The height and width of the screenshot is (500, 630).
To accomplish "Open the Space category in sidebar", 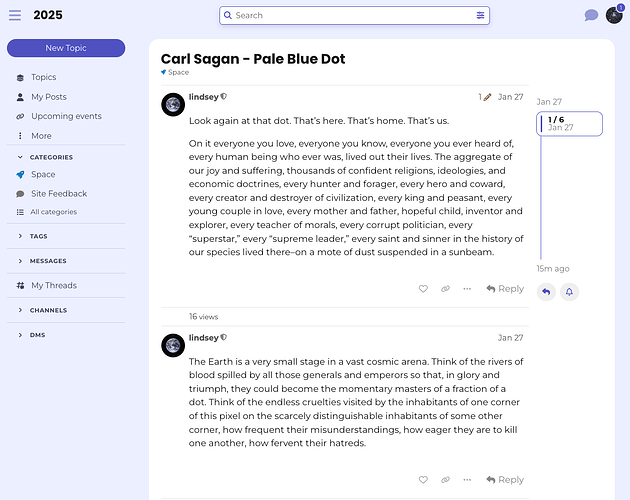I will point(43,174).
